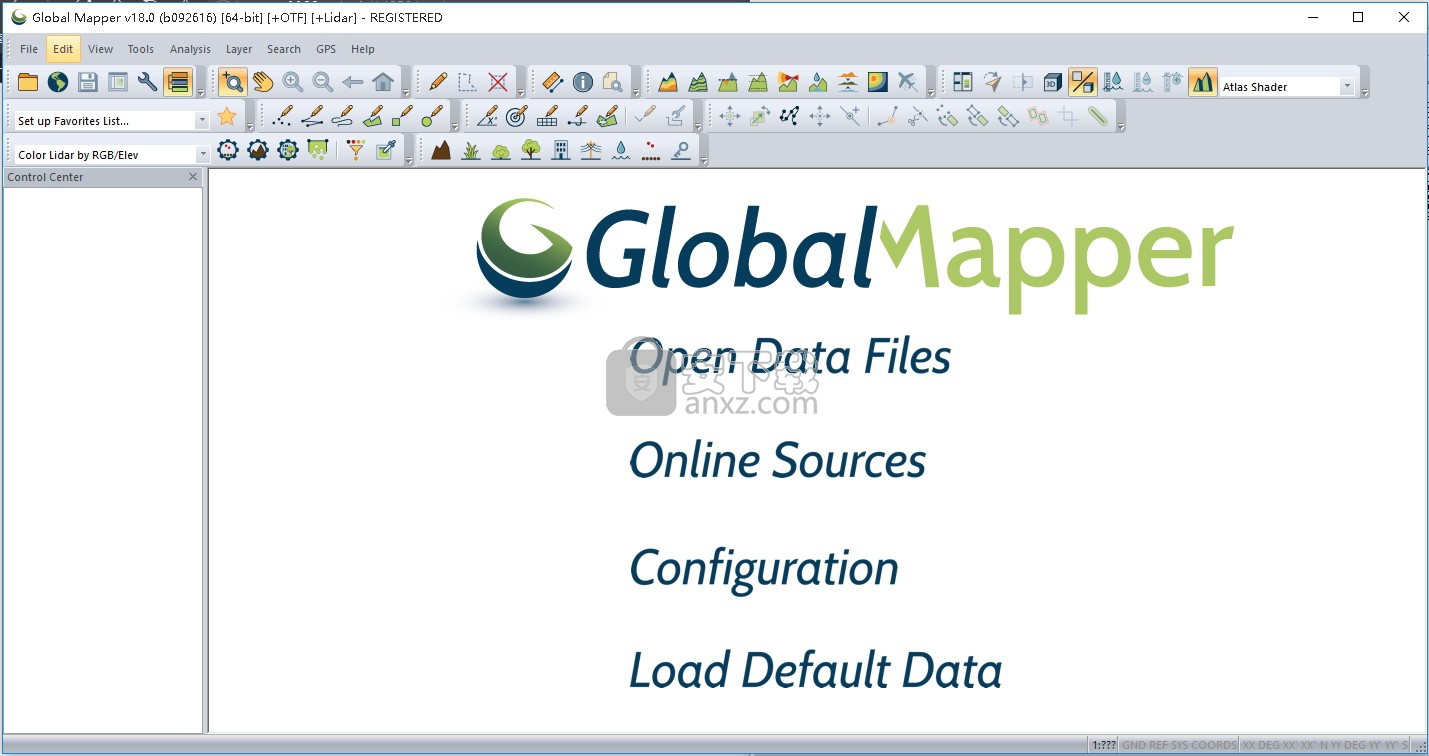Click the Load Default Data link

pyautogui.click(x=815, y=671)
